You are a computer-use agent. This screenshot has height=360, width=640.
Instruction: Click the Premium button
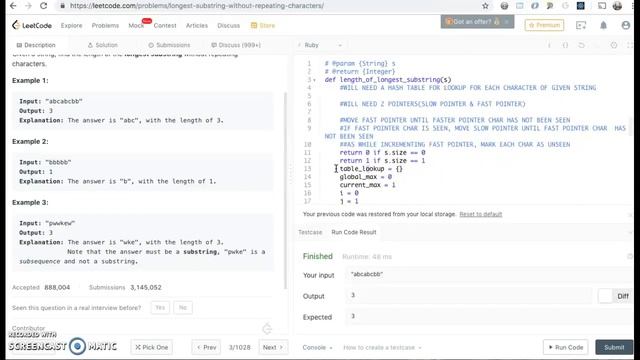pos(544,25)
